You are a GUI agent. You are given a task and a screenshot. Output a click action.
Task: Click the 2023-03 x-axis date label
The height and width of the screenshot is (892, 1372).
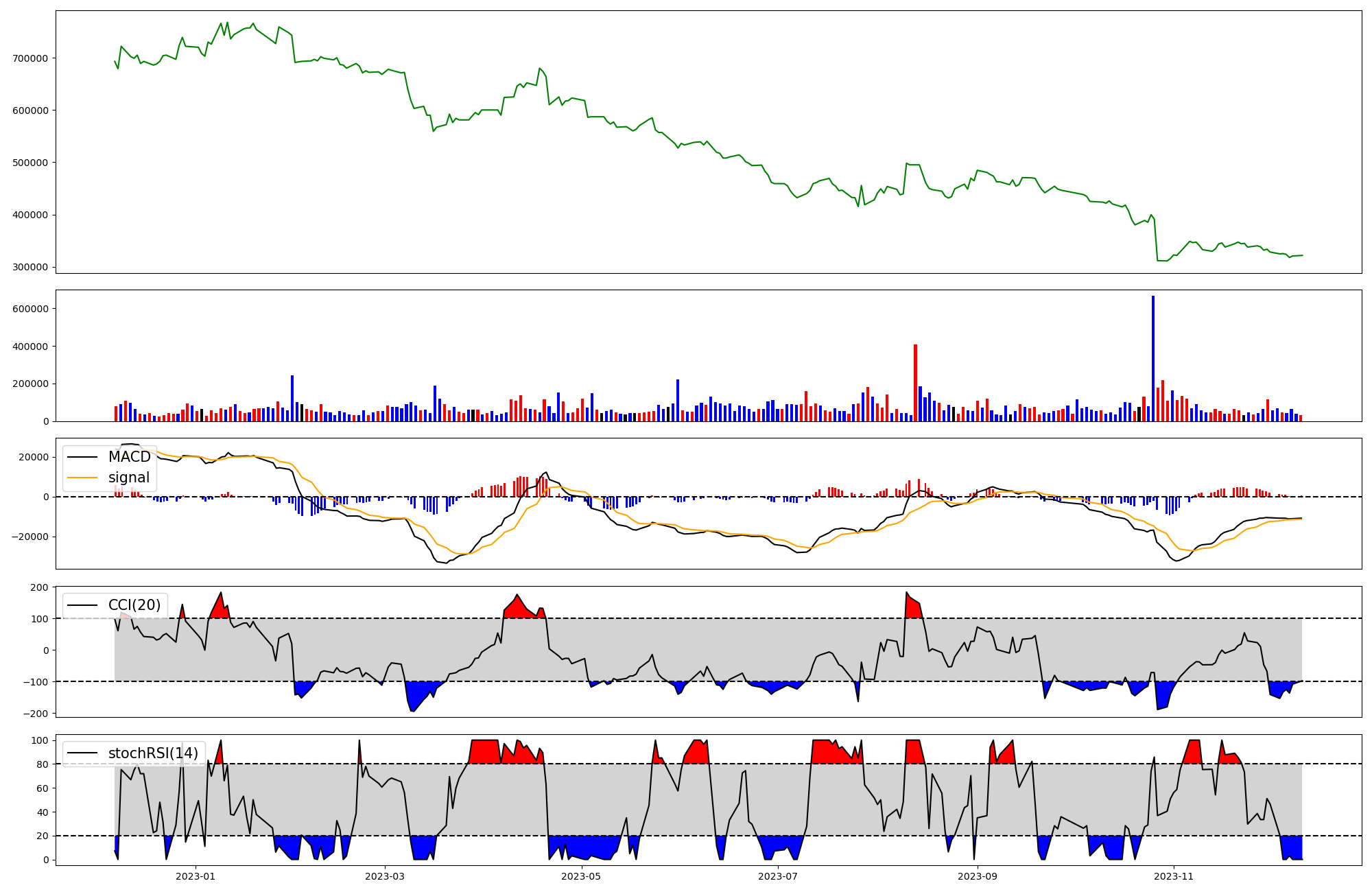pyautogui.click(x=385, y=876)
